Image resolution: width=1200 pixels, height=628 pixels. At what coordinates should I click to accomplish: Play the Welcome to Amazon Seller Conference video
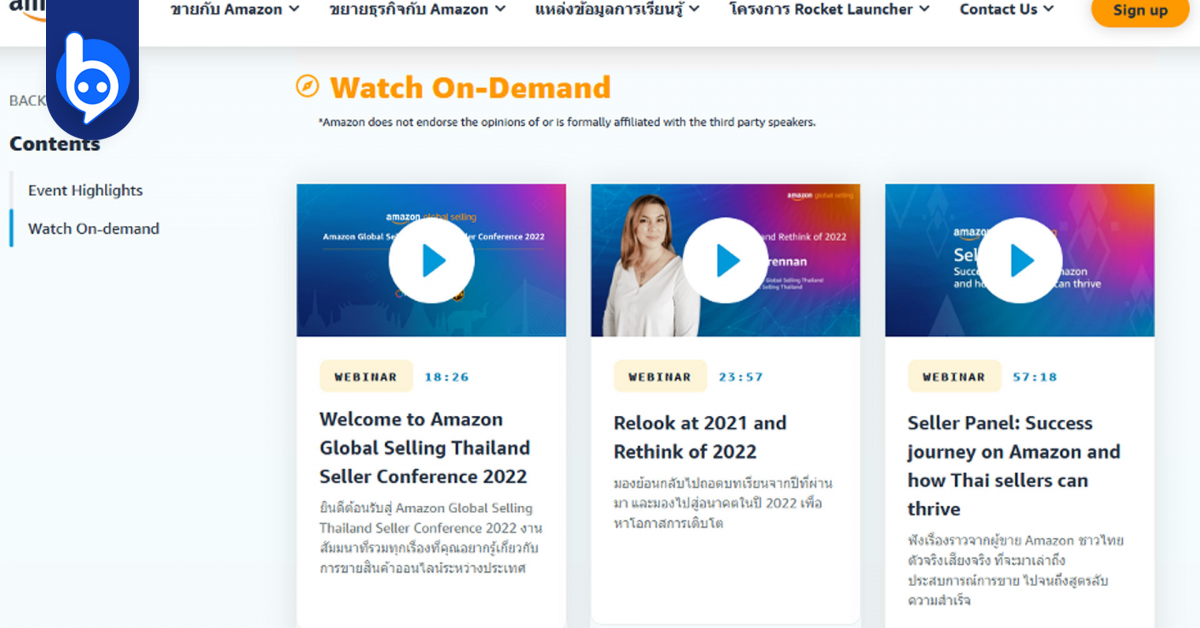coord(431,260)
